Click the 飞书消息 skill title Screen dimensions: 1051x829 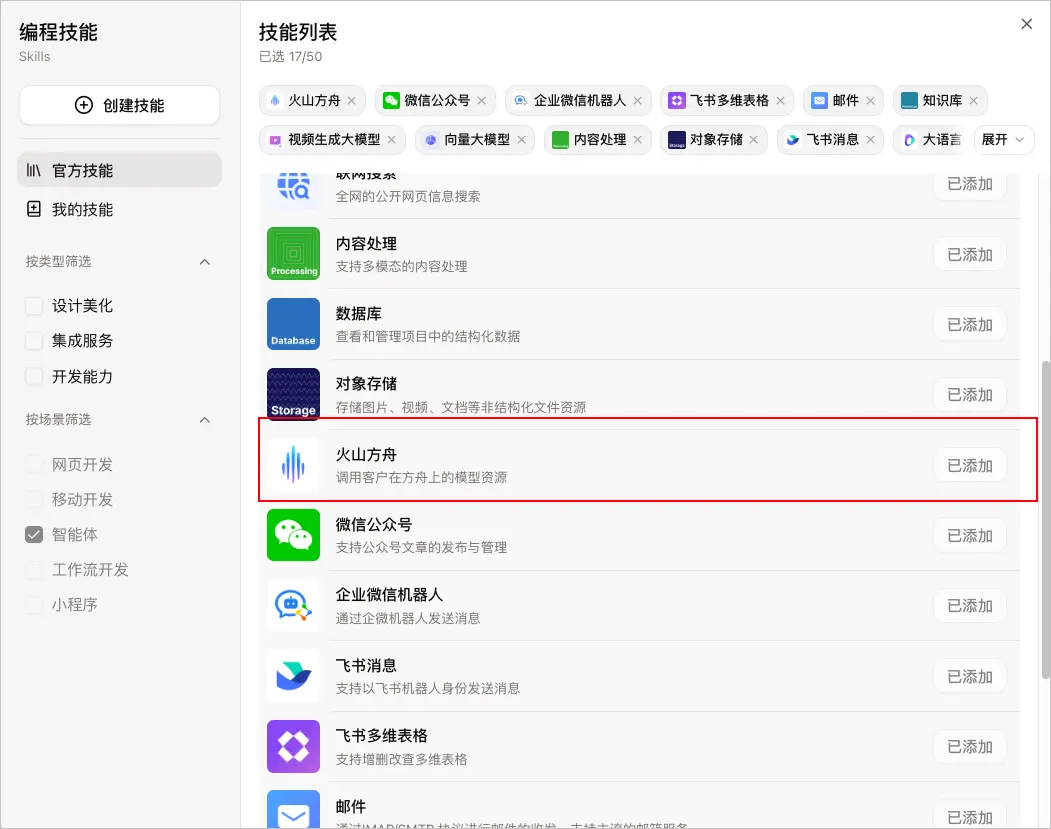pos(366,665)
